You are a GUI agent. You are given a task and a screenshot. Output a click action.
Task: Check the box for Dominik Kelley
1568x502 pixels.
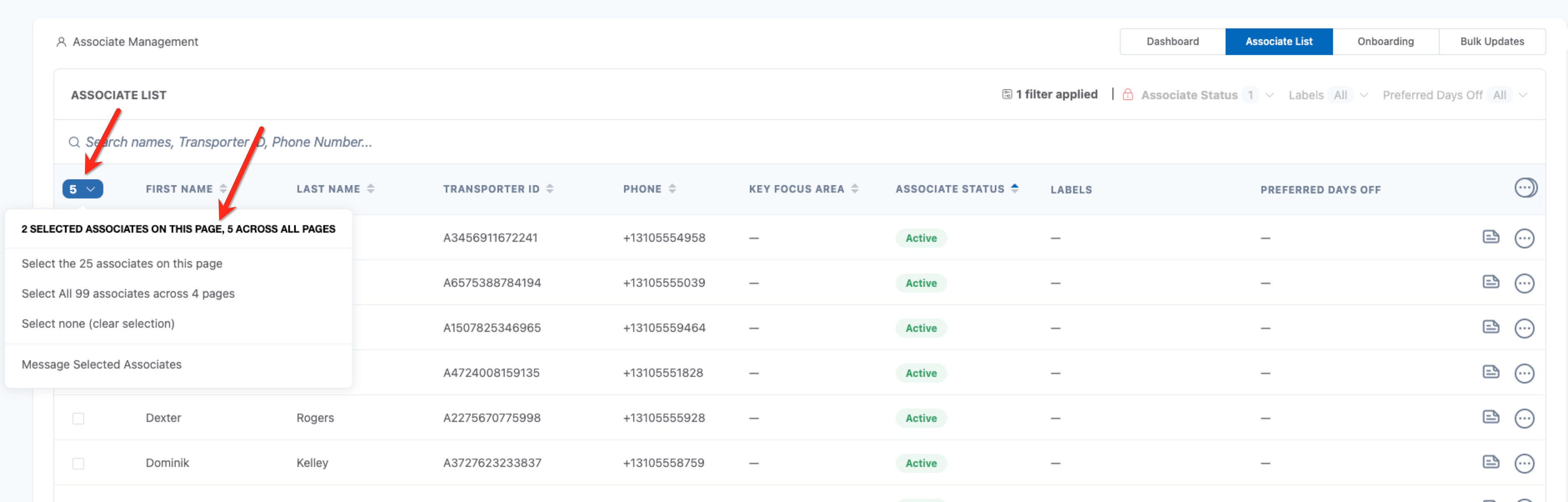pyautogui.click(x=78, y=464)
